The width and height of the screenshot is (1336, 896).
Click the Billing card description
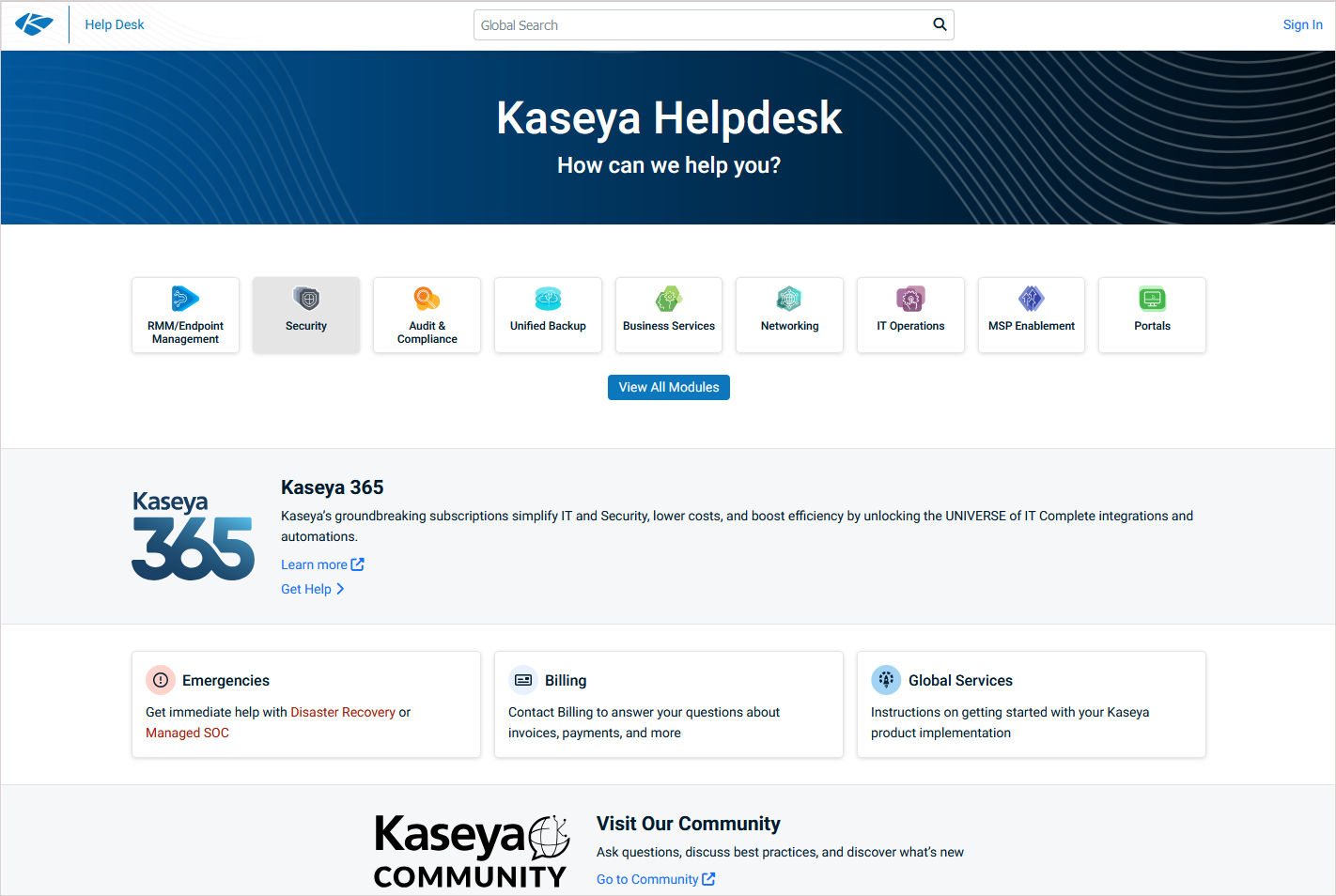point(645,722)
